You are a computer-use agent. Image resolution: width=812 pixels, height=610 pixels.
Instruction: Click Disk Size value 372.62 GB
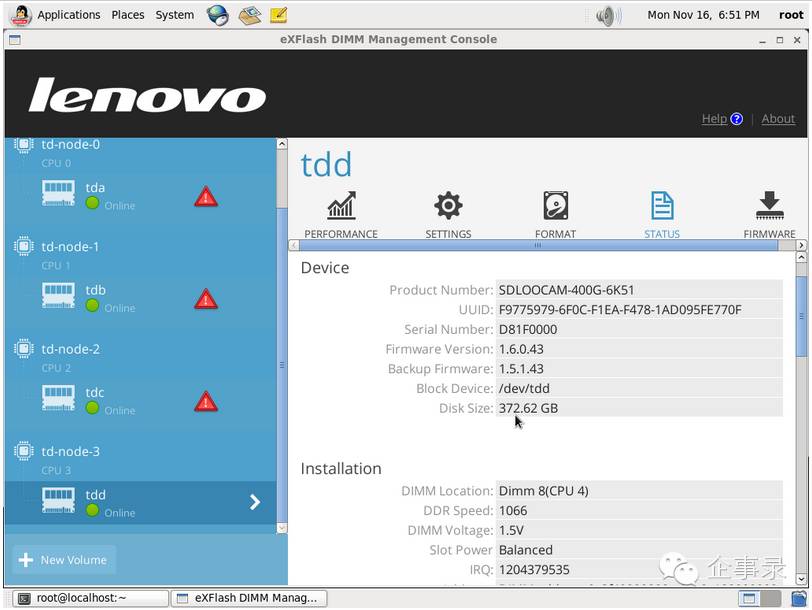pyautogui.click(x=528, y=409)
